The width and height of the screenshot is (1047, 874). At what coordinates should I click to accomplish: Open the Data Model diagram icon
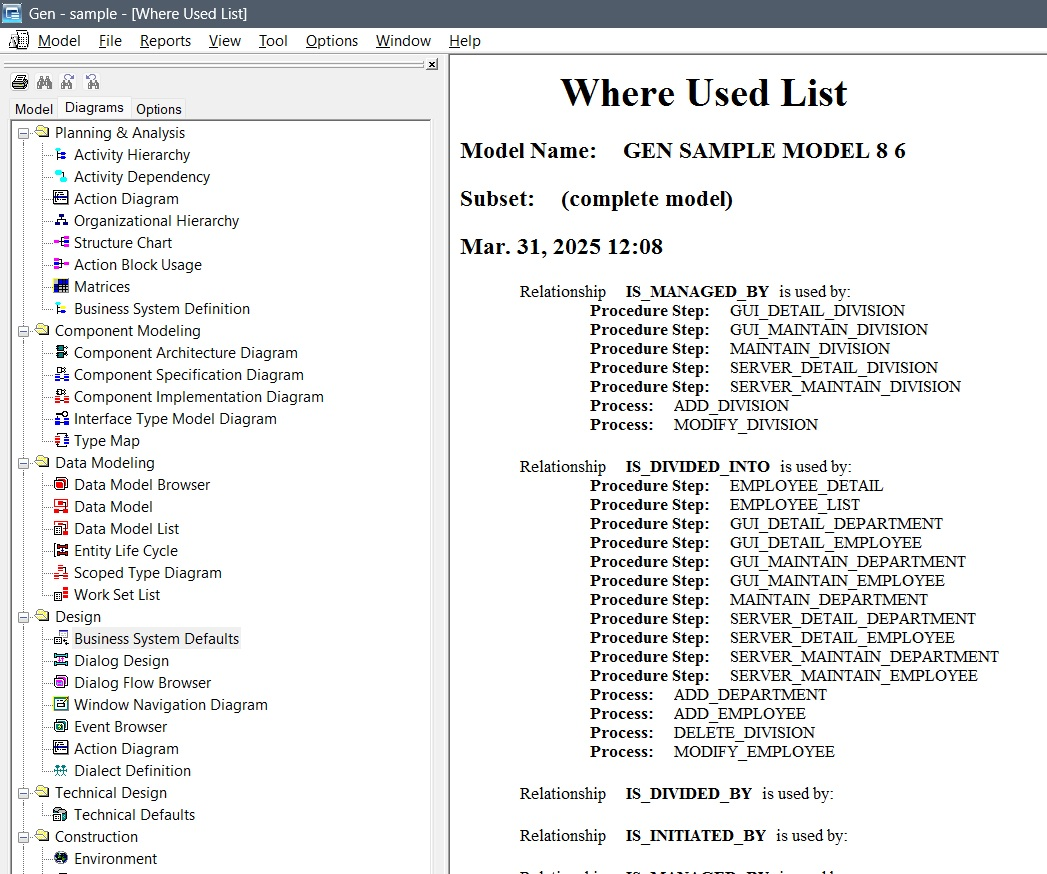tap(61, 507)
